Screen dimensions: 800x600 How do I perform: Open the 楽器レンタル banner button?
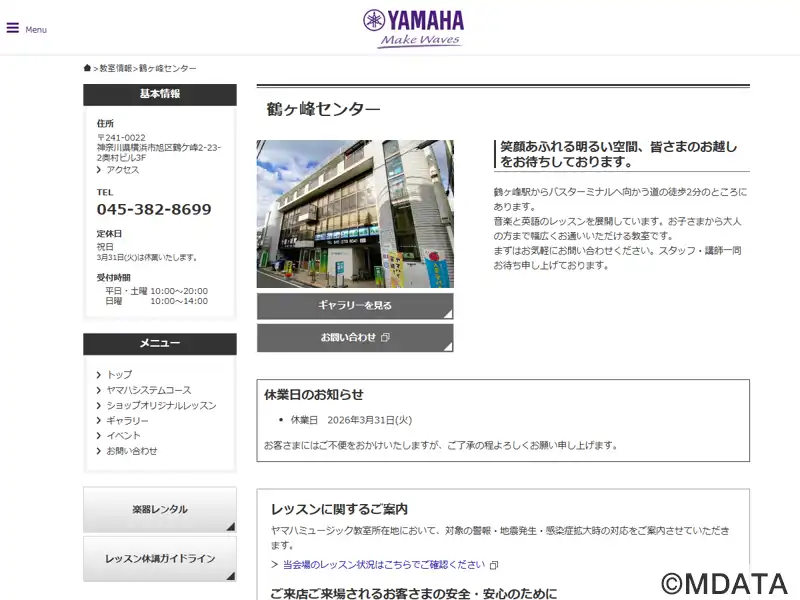pos(160,510)
